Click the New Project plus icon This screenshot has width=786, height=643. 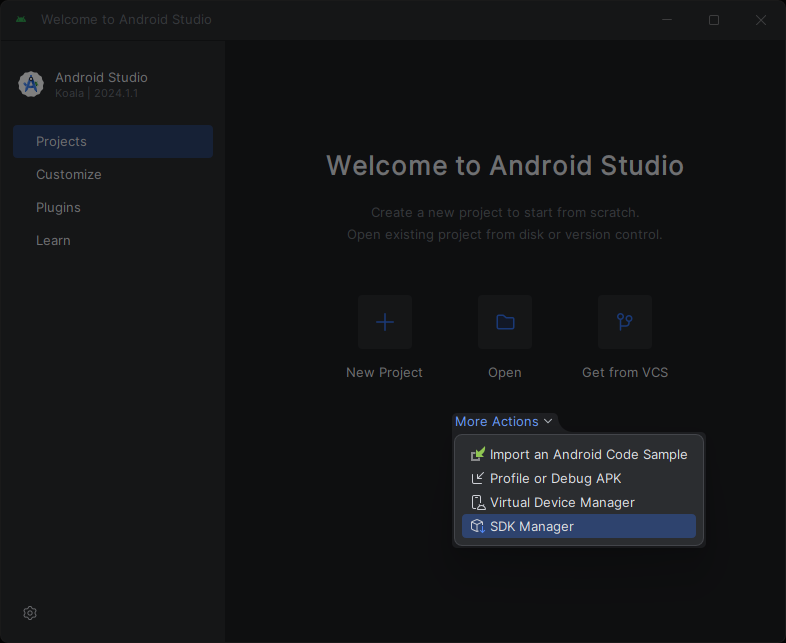click(384, 322)
